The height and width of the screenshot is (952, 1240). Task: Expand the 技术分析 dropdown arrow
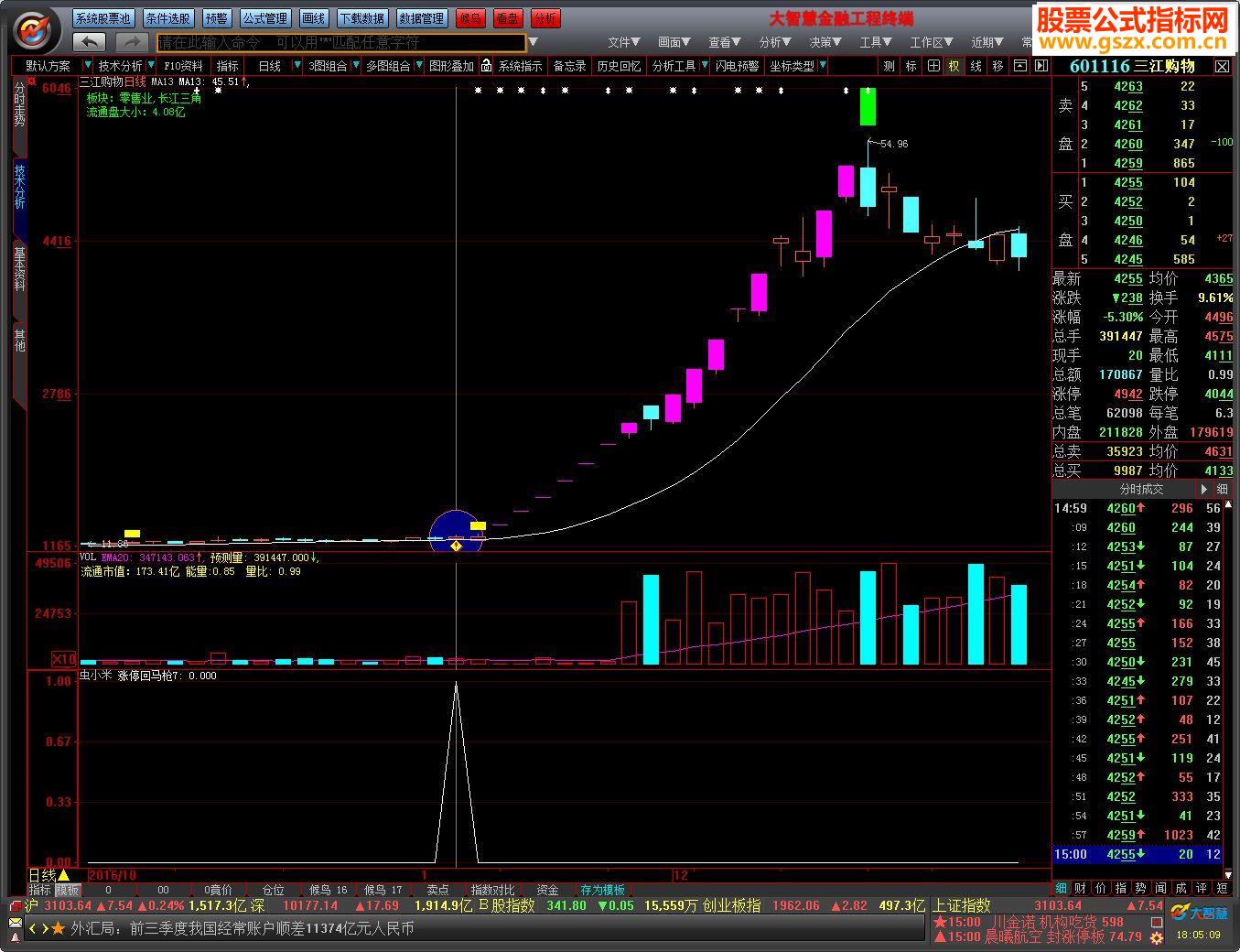151,66
